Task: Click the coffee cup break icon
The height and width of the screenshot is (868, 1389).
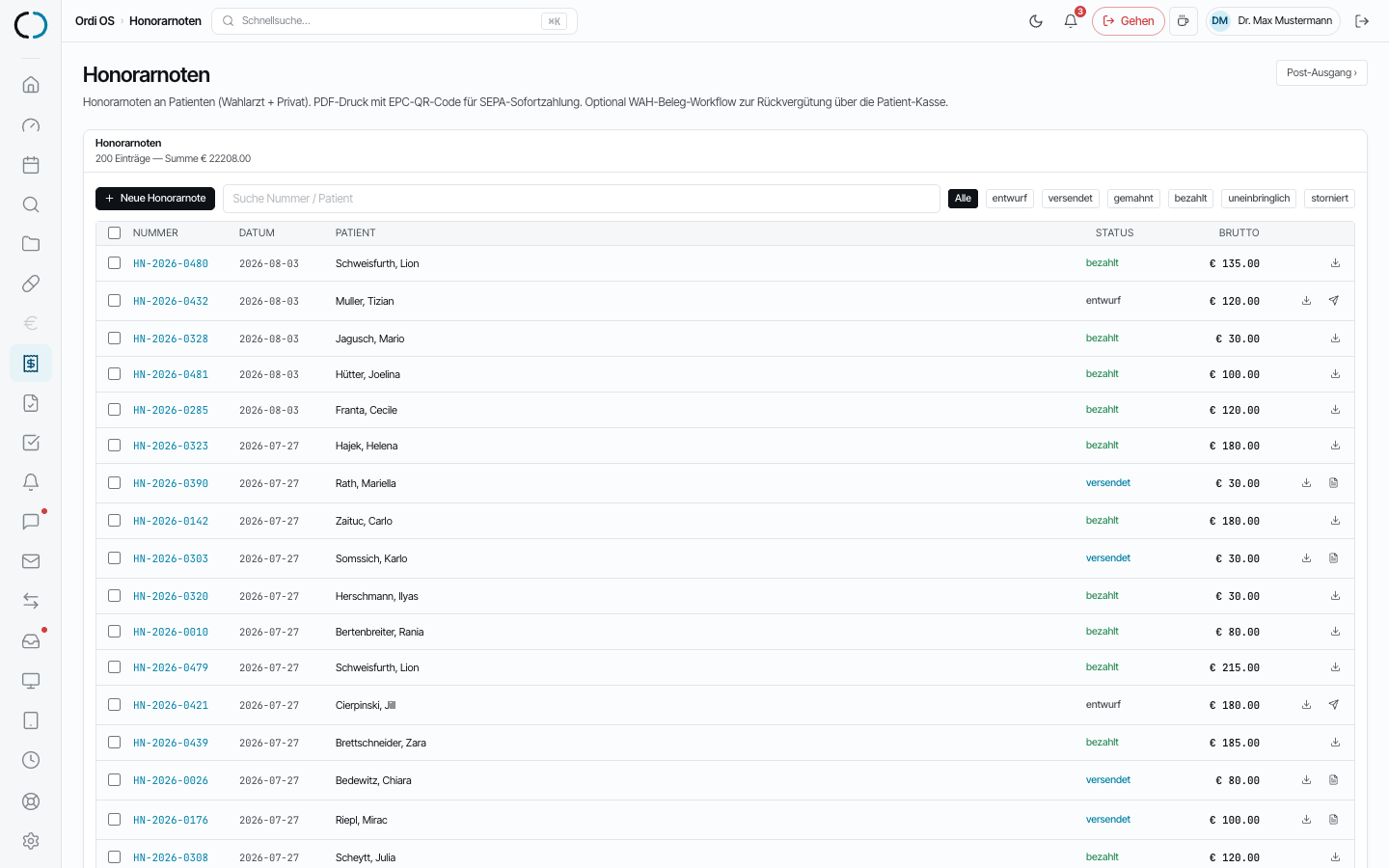Action: (x=1184, y=21)
